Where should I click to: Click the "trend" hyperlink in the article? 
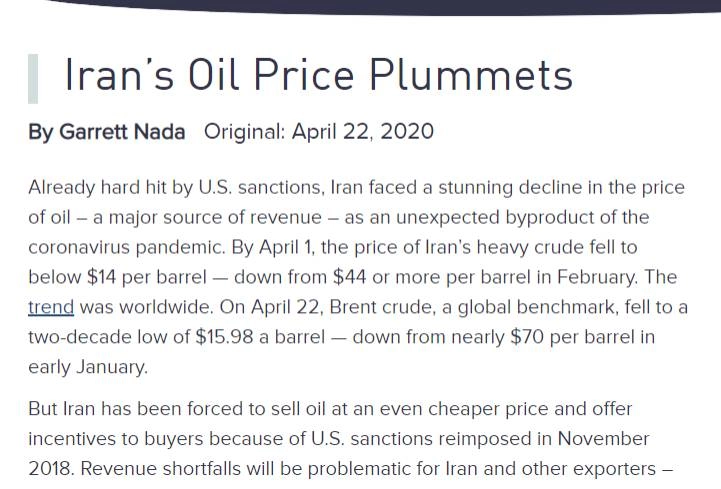point(51,307)
